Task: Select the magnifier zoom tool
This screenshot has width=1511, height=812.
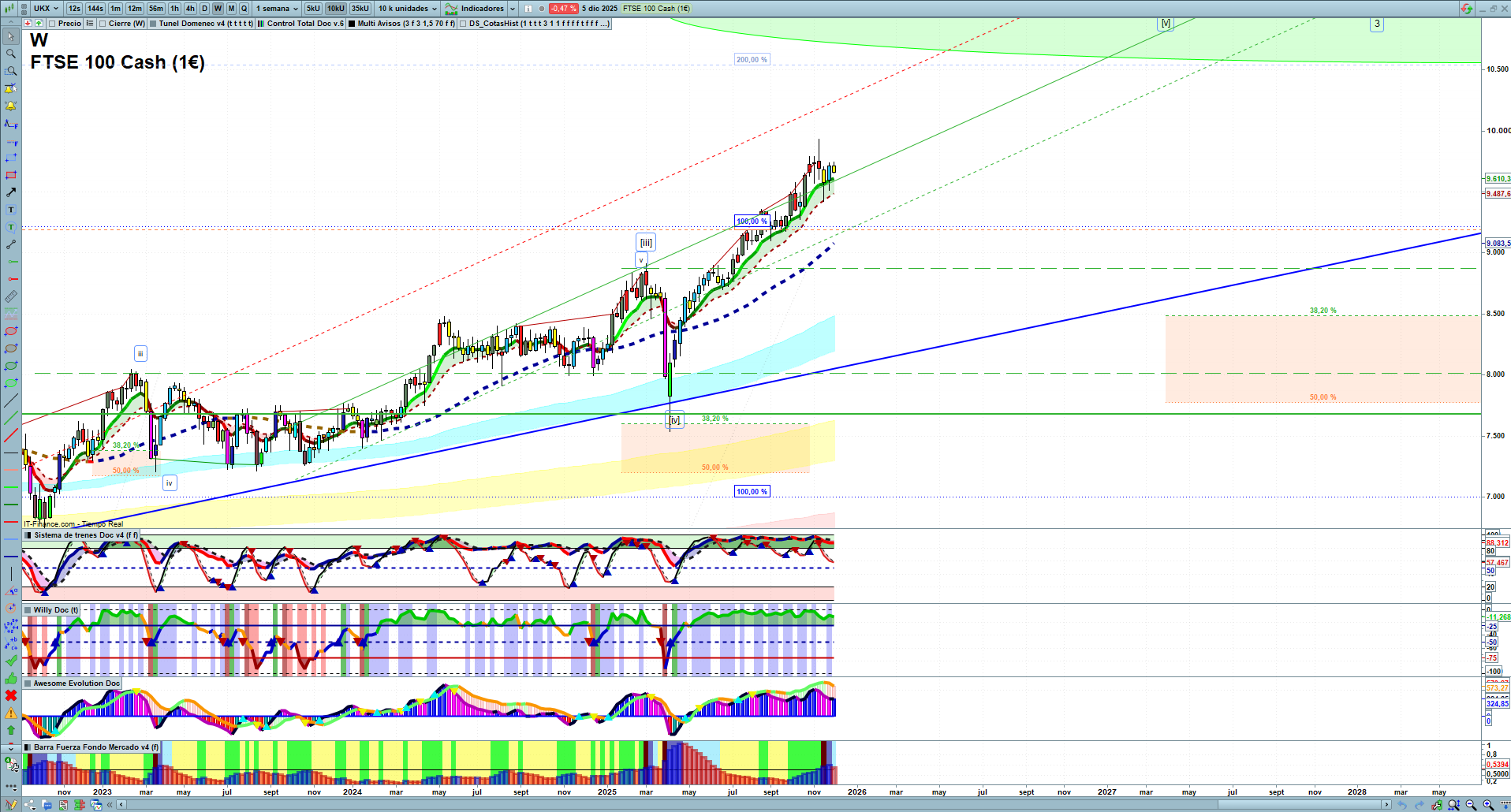Action: coord(10,54)
